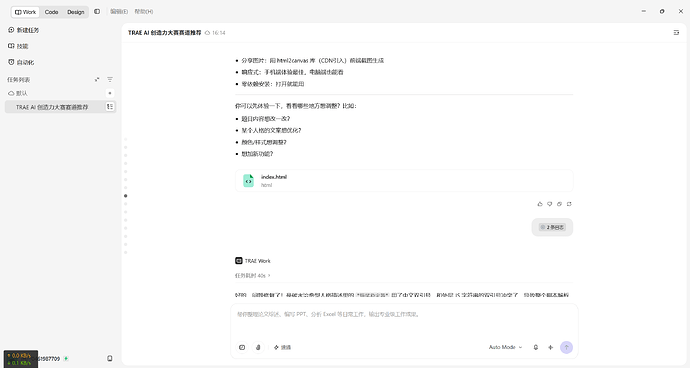Expand the 任务耗时 40s details
The height and width of the screenshot is (368, 690).
point(253,276)
